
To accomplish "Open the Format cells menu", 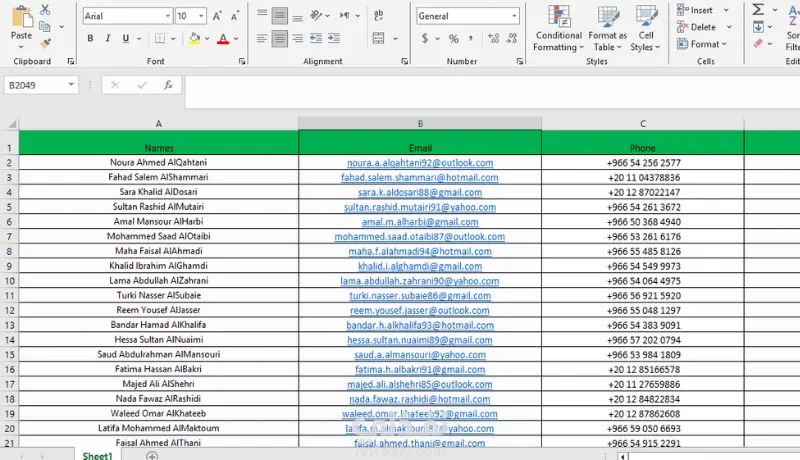I will 703,44.
